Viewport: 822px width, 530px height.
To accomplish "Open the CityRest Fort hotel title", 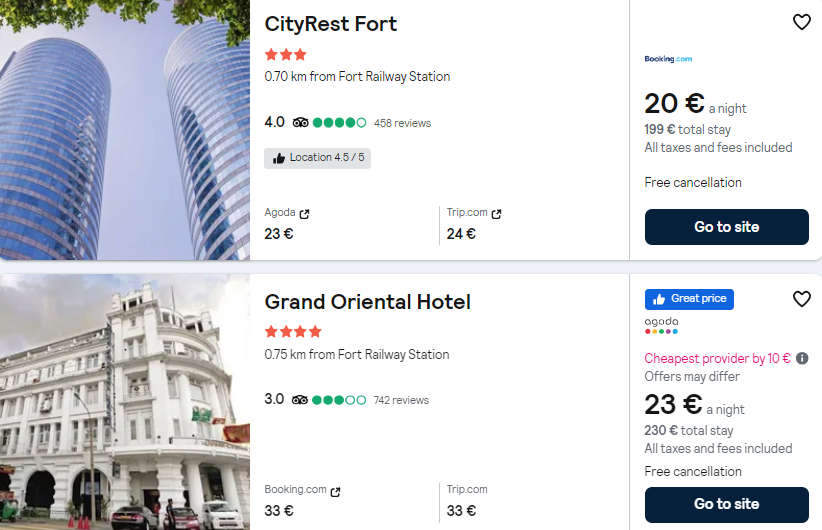I will pyautogui.click(x=330, y=24).
